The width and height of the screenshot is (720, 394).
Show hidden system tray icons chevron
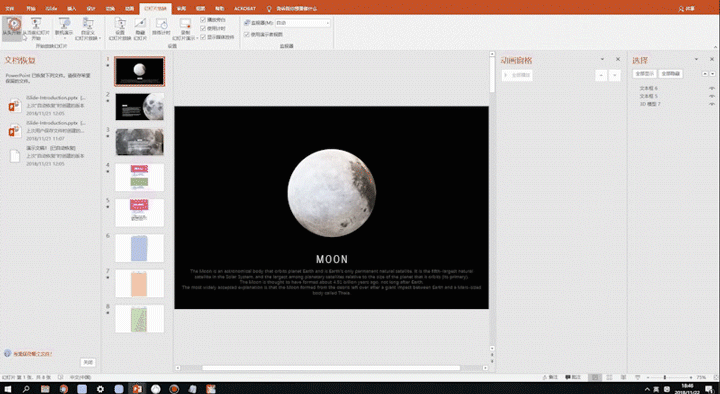pos(647,389)
